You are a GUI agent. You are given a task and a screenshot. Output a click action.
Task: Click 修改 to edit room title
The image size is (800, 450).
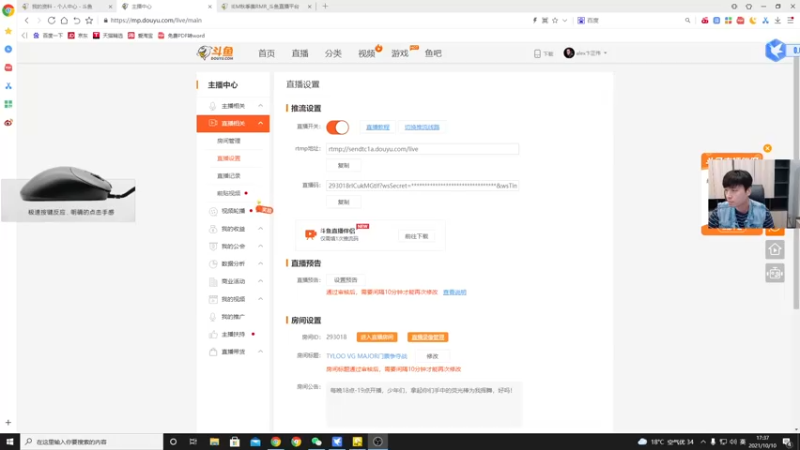432,356
